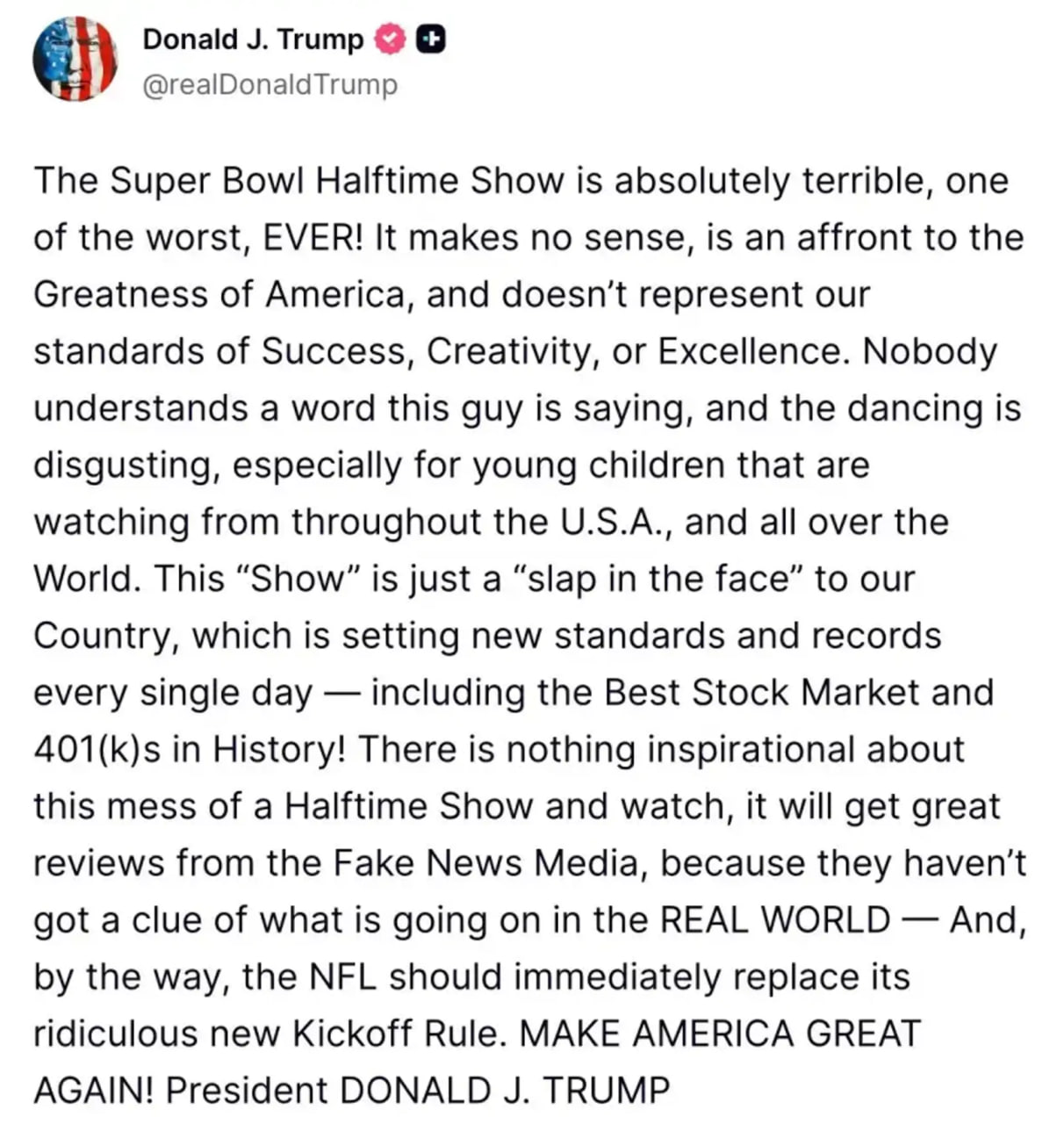Open the @realDonaldTrump handle link
Image resolution: width=1064 pixels, height=1124 pixels.
(270, 85)
